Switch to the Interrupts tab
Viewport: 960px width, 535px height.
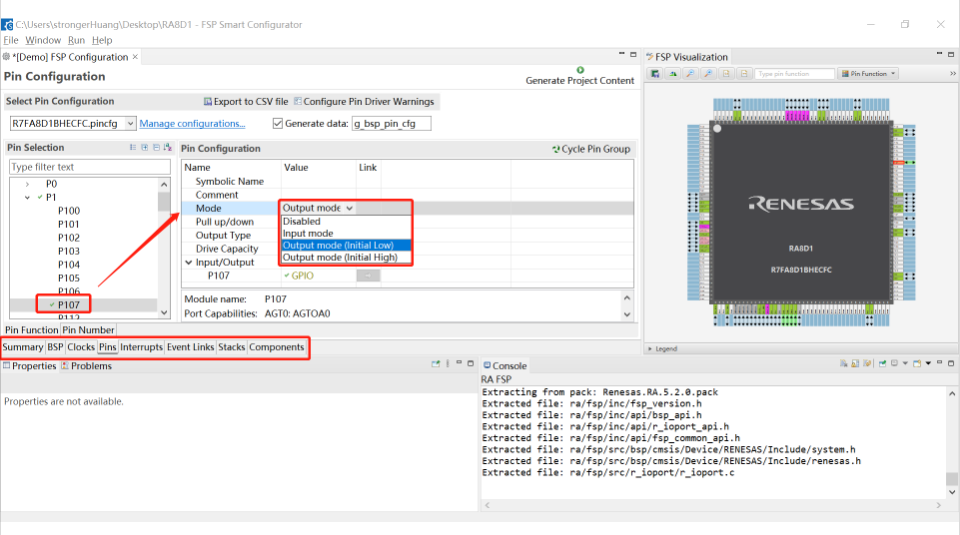click(141, 347)
